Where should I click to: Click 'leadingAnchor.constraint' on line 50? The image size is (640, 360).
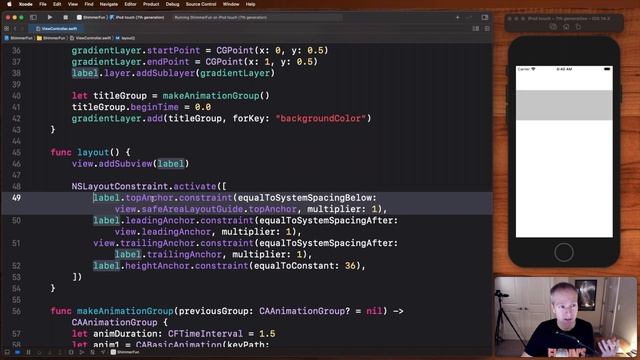[189, 221]
